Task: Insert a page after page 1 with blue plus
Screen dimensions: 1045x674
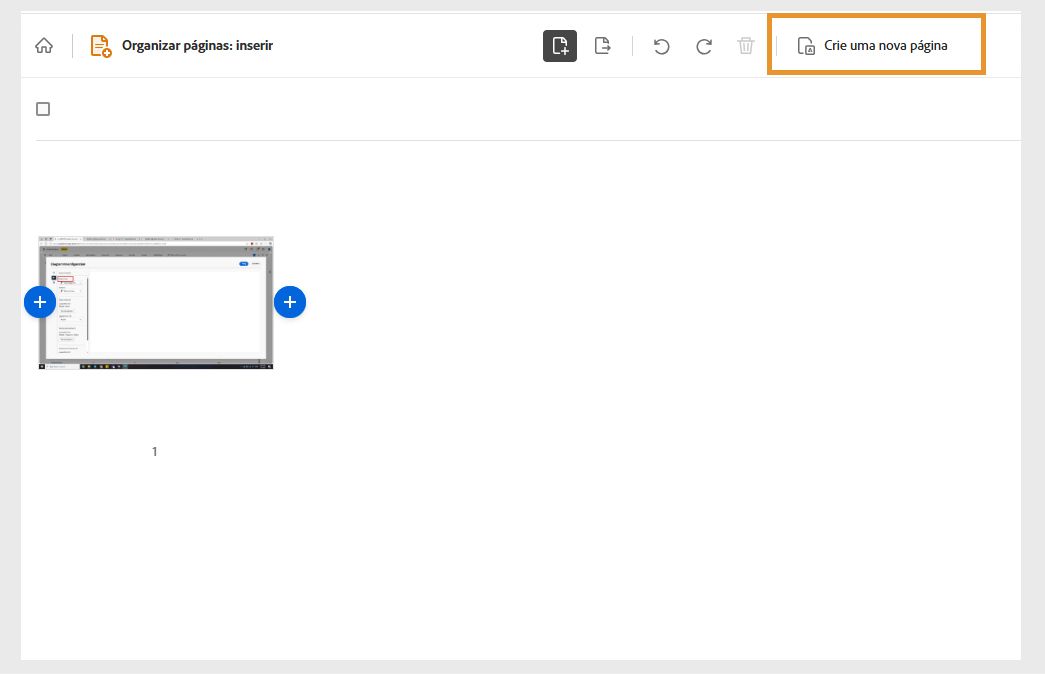Action: [290, 301]
